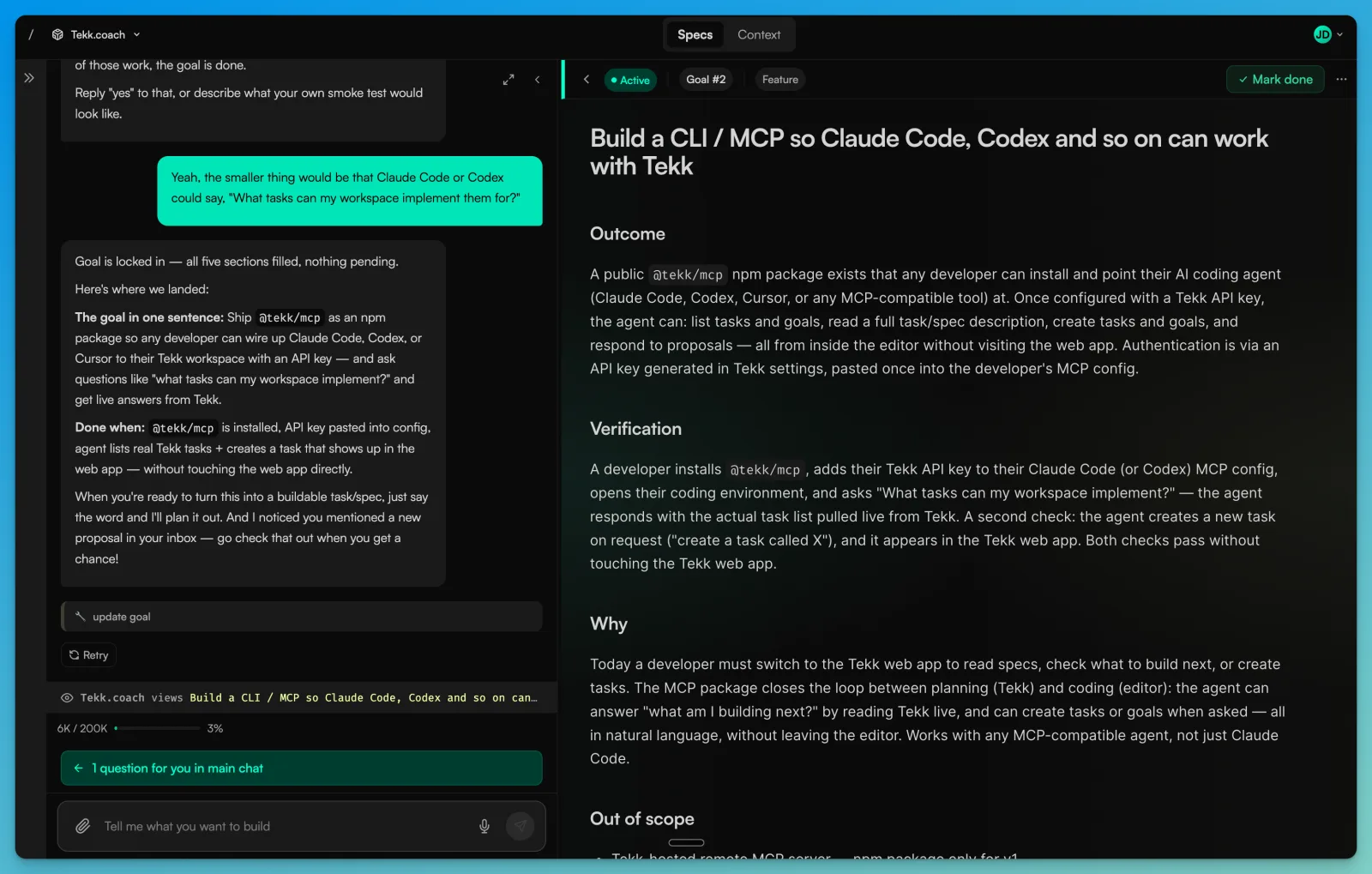Click the Outcome section heading
Screen dimensions: 1372x874
pyautogui.click(x=628, y=234)
